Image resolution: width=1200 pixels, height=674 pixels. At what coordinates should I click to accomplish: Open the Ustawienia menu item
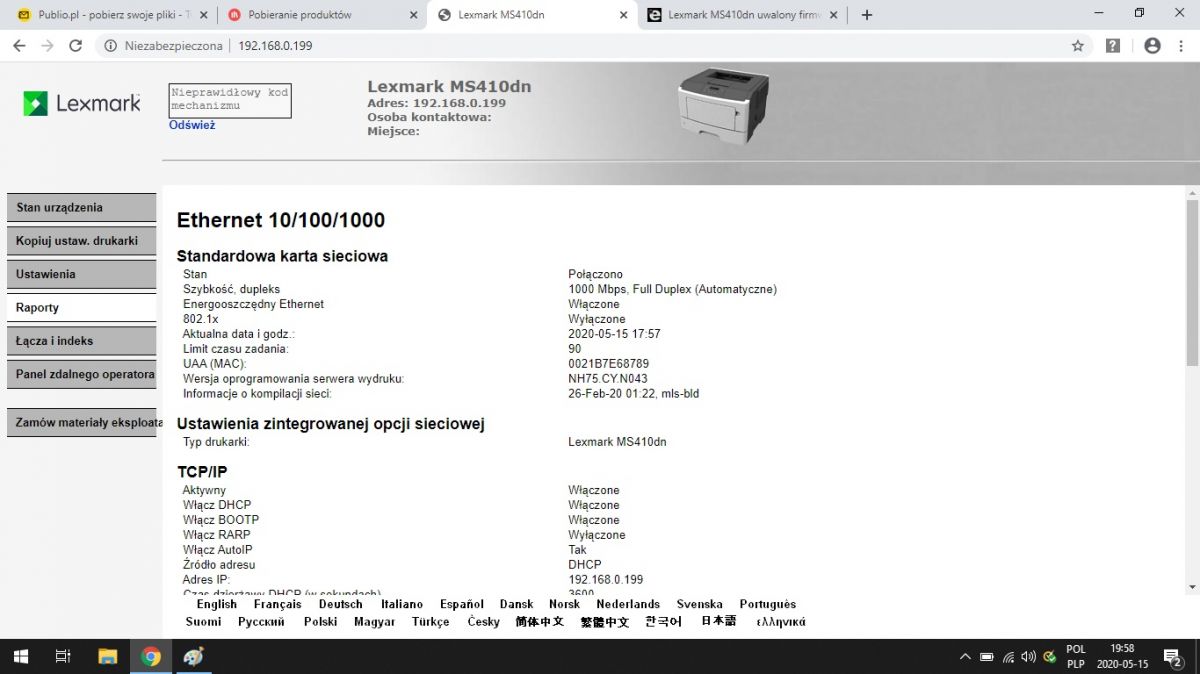click(82, 274)
